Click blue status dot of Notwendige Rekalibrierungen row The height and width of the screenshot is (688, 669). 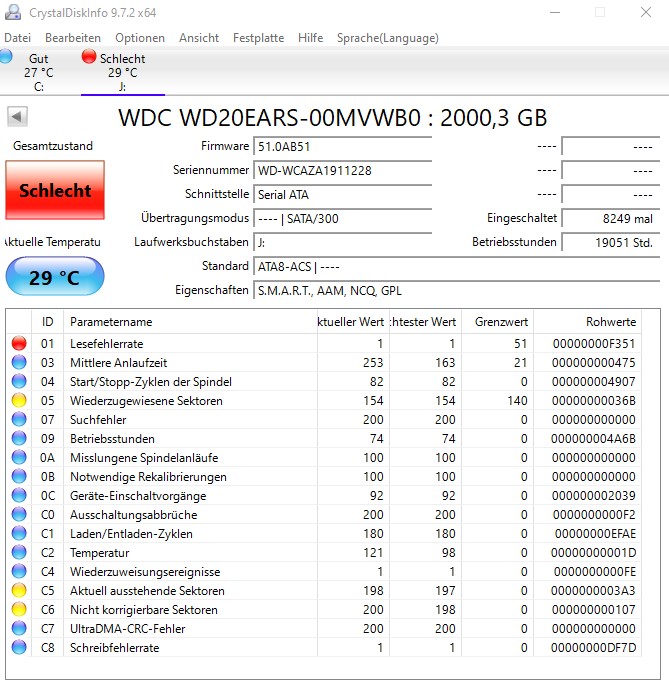click(x=19, y=476)
